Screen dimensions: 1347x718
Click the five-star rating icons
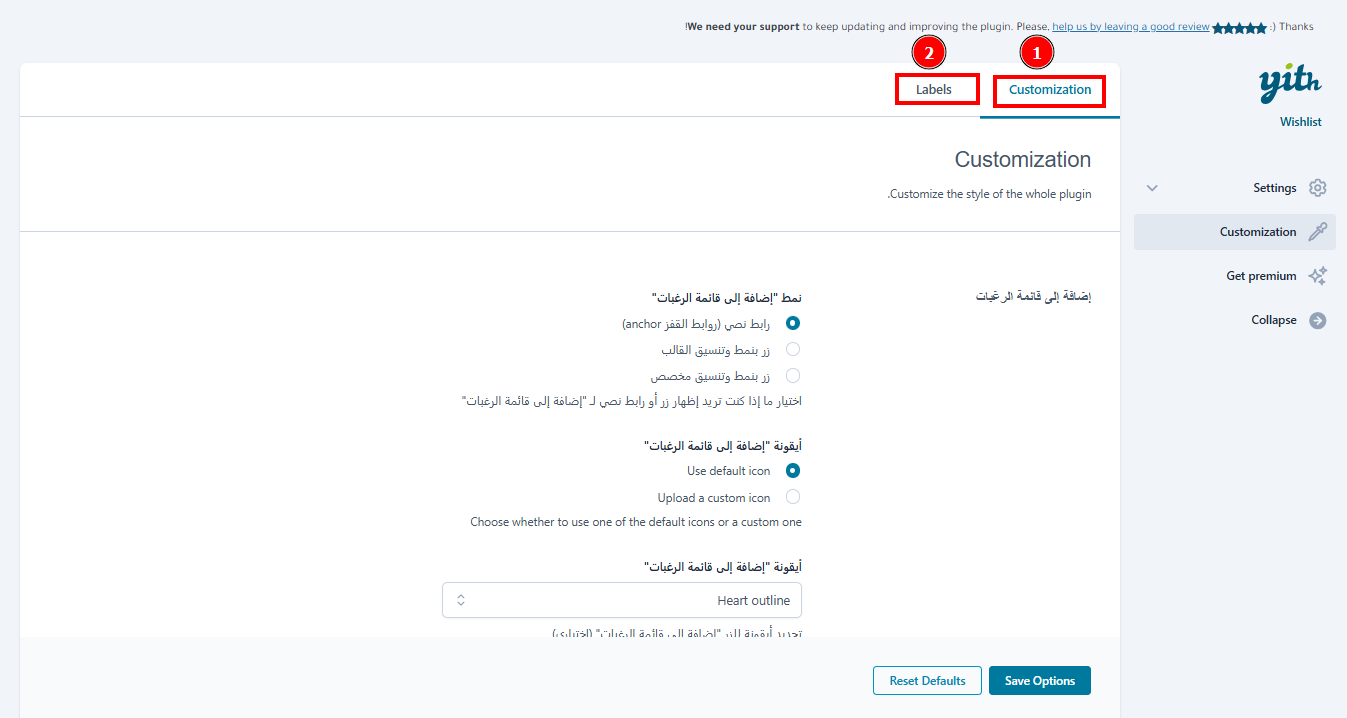(x=1239, y=28)
